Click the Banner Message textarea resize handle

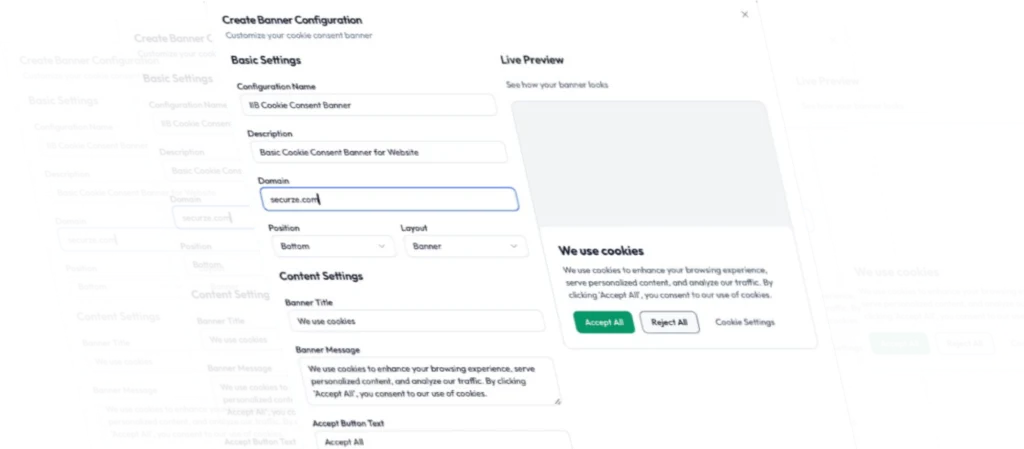click(558, 400)
